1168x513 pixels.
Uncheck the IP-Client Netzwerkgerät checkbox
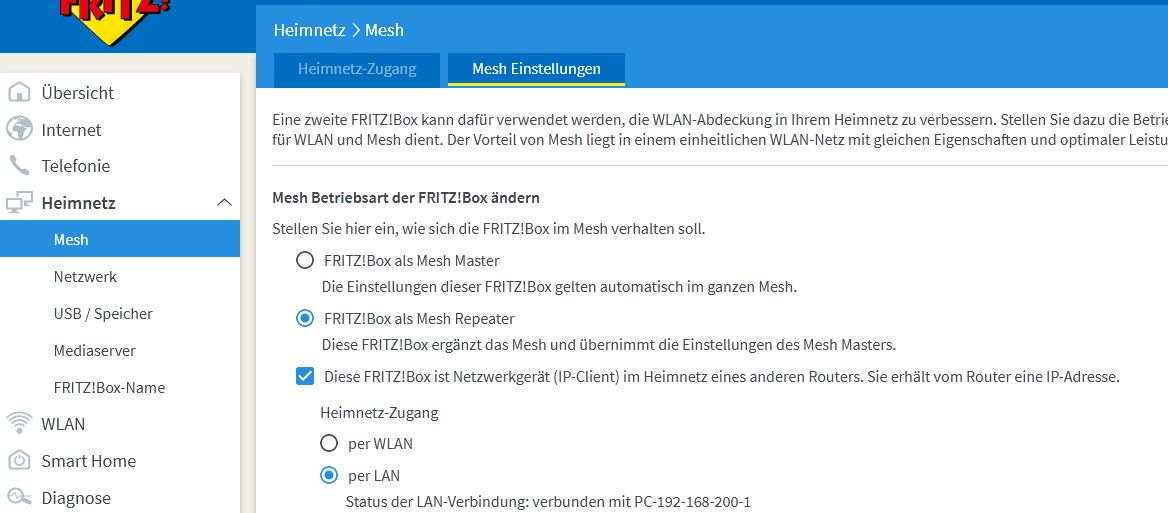click(x=305, y=377)
